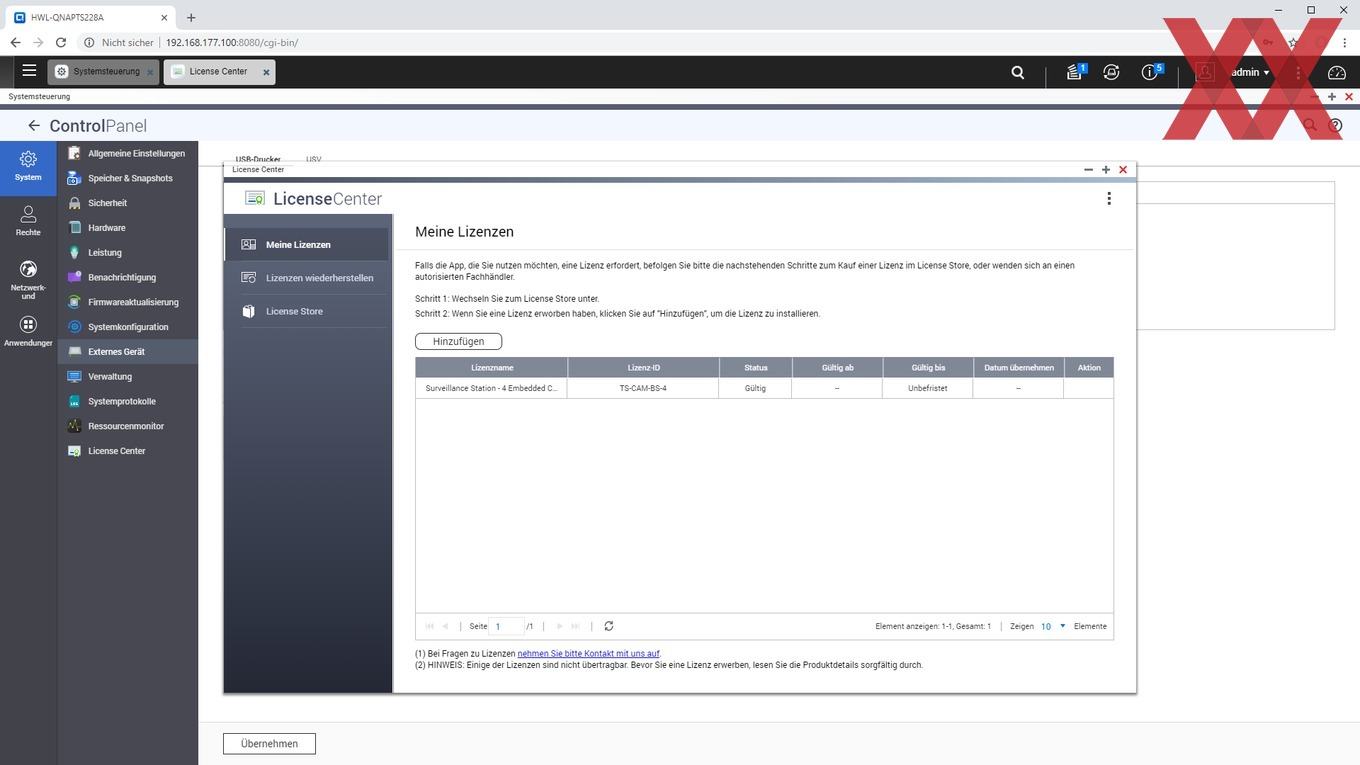This screenshot has width=1360, height=765.
Task: Open Systemkonfiguration
Action: coord(127,327)
